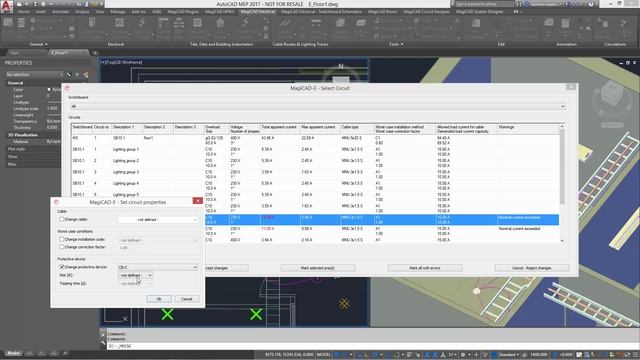Open MagiCAD System Designer ribbon tab
640x360 pixels.
coord(480,12)
